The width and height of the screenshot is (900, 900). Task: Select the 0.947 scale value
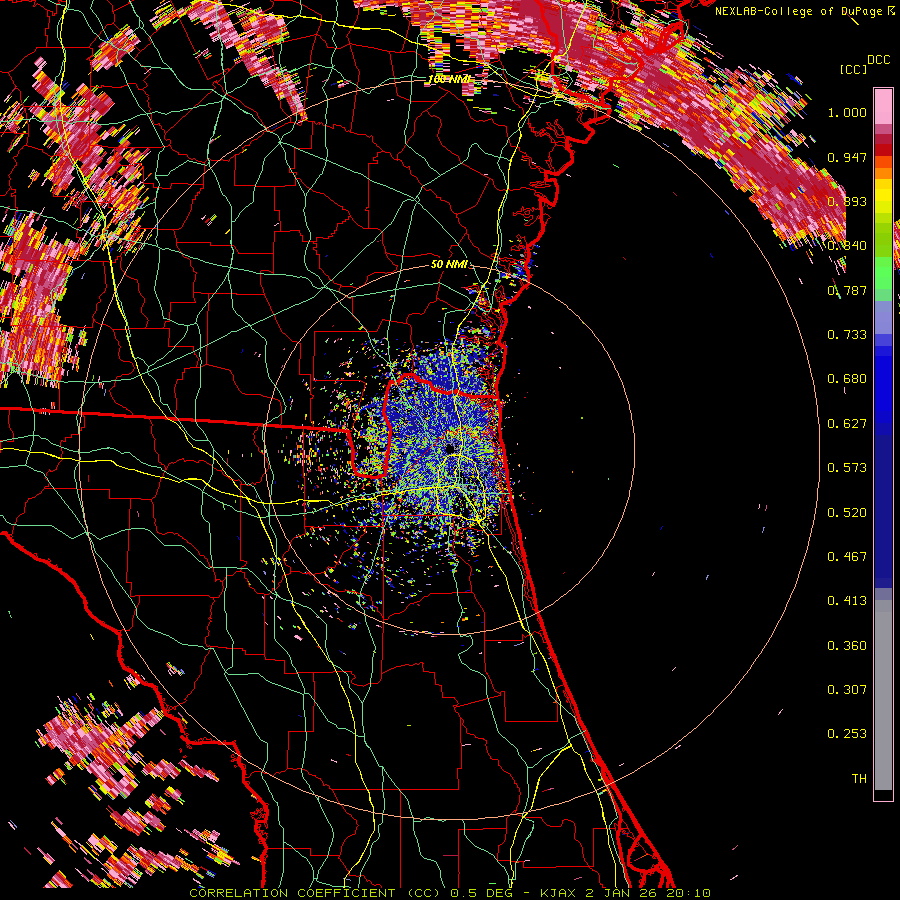click(847, 157)
